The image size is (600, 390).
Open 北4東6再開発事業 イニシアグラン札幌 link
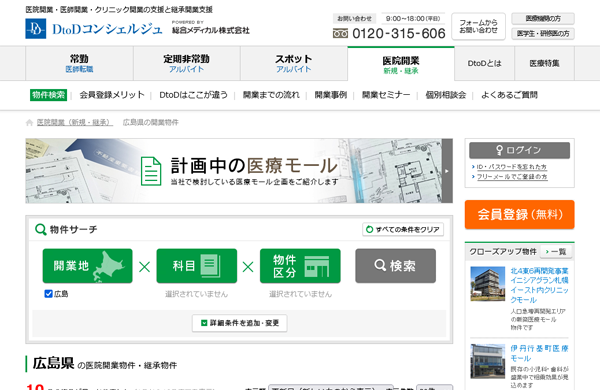coord(539,285)
